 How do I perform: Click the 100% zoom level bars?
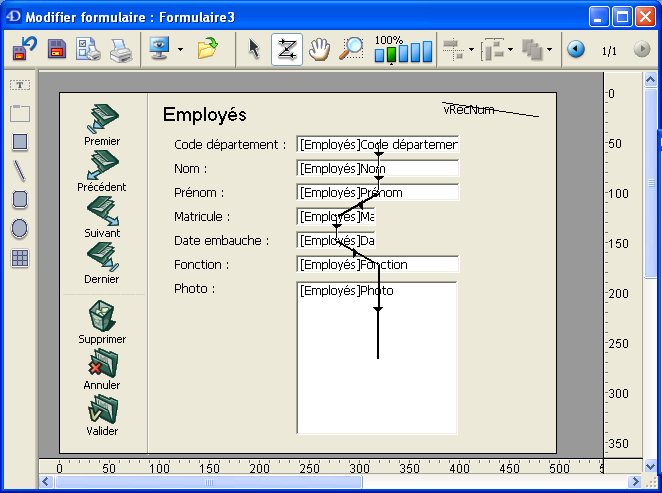point(404,51)
